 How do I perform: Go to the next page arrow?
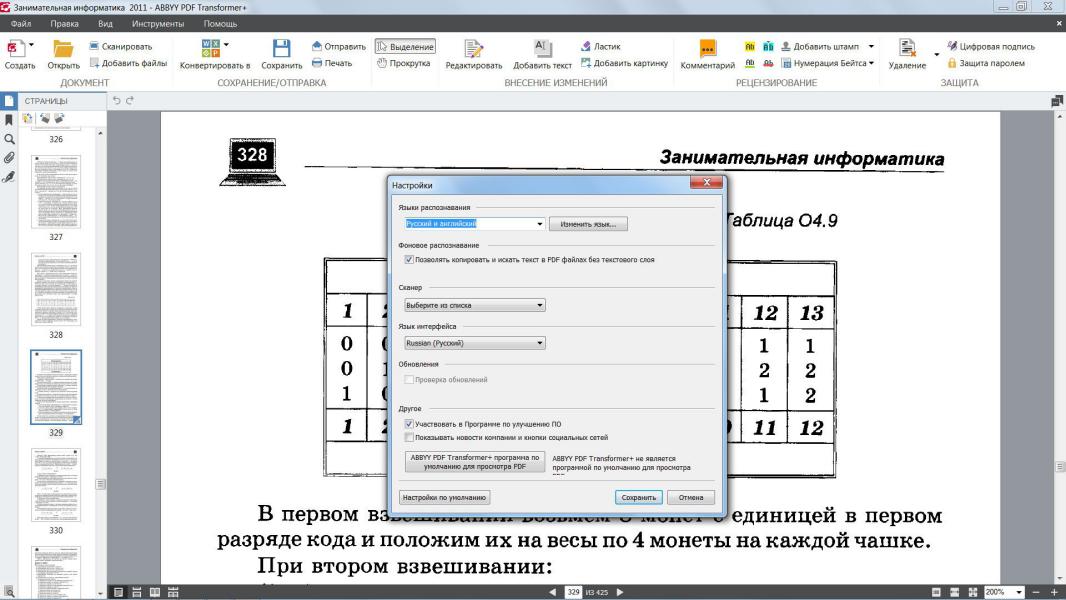tap(620, 593)
